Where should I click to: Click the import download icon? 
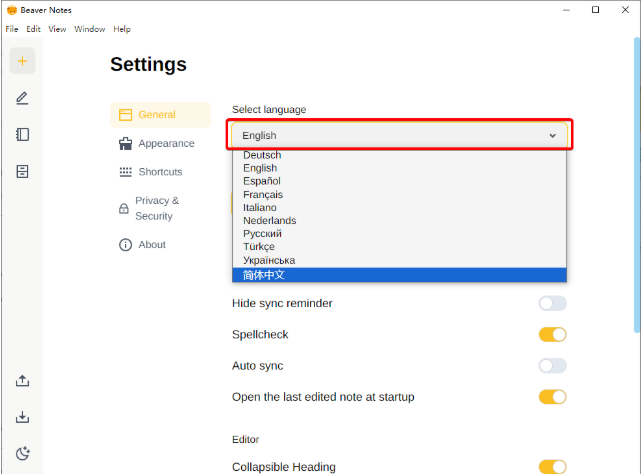pos(22,417)
